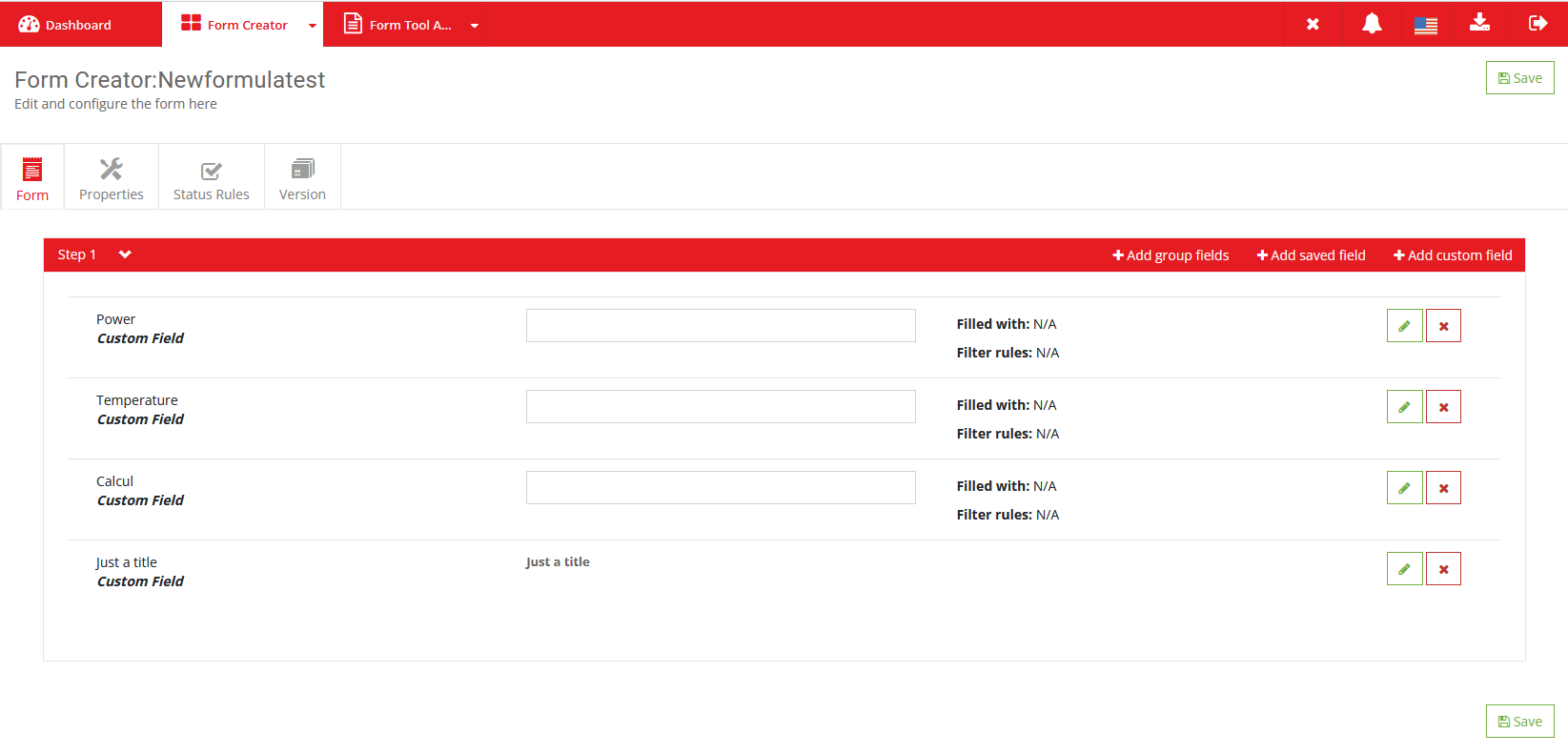Click Add saved field link

pos(1311,255)
